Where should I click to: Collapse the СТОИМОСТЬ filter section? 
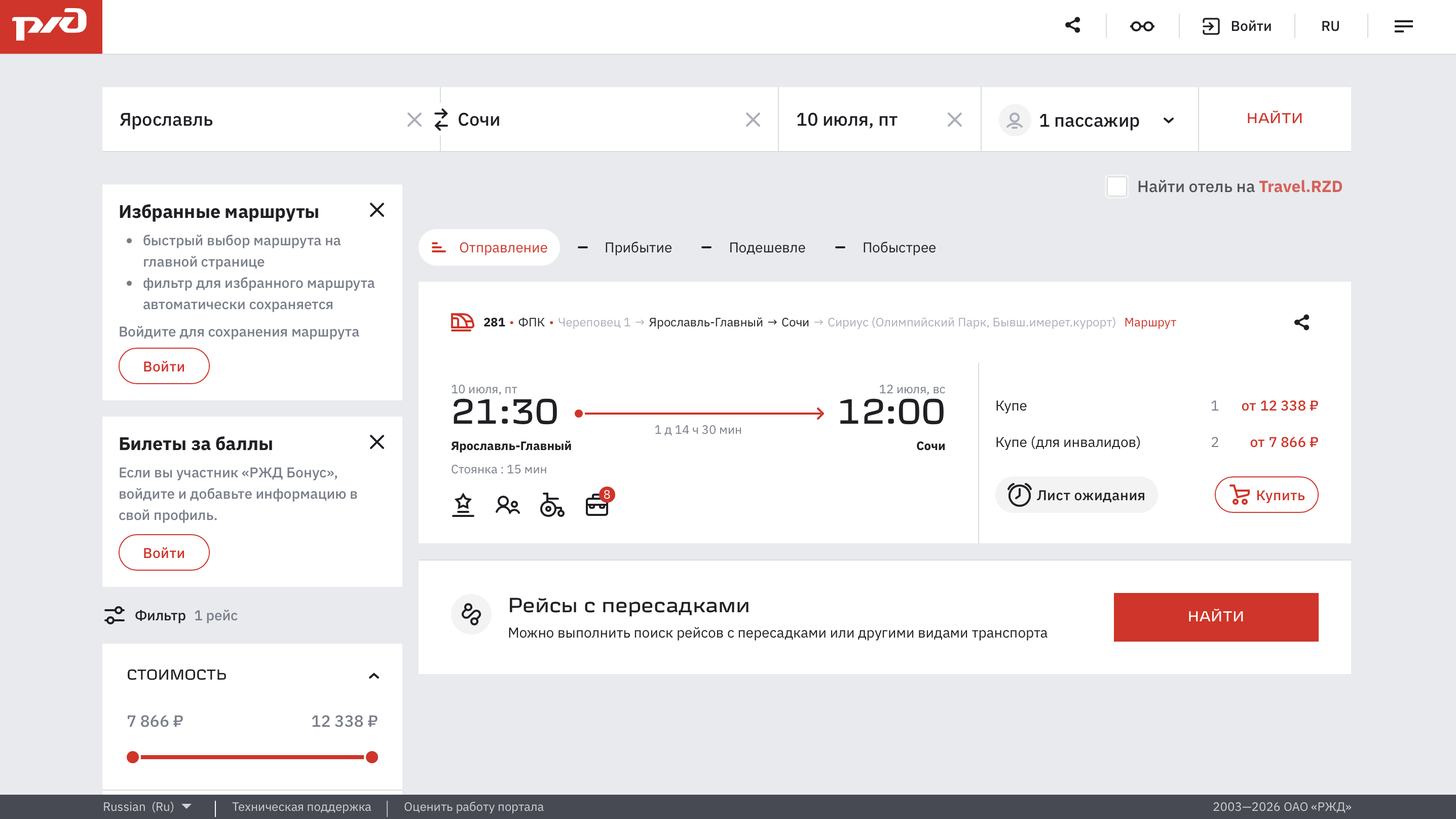click(x=374, y=676)
